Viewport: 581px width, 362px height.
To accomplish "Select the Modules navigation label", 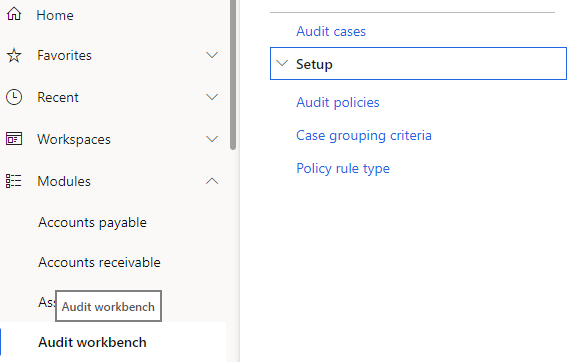I will 64,181.
